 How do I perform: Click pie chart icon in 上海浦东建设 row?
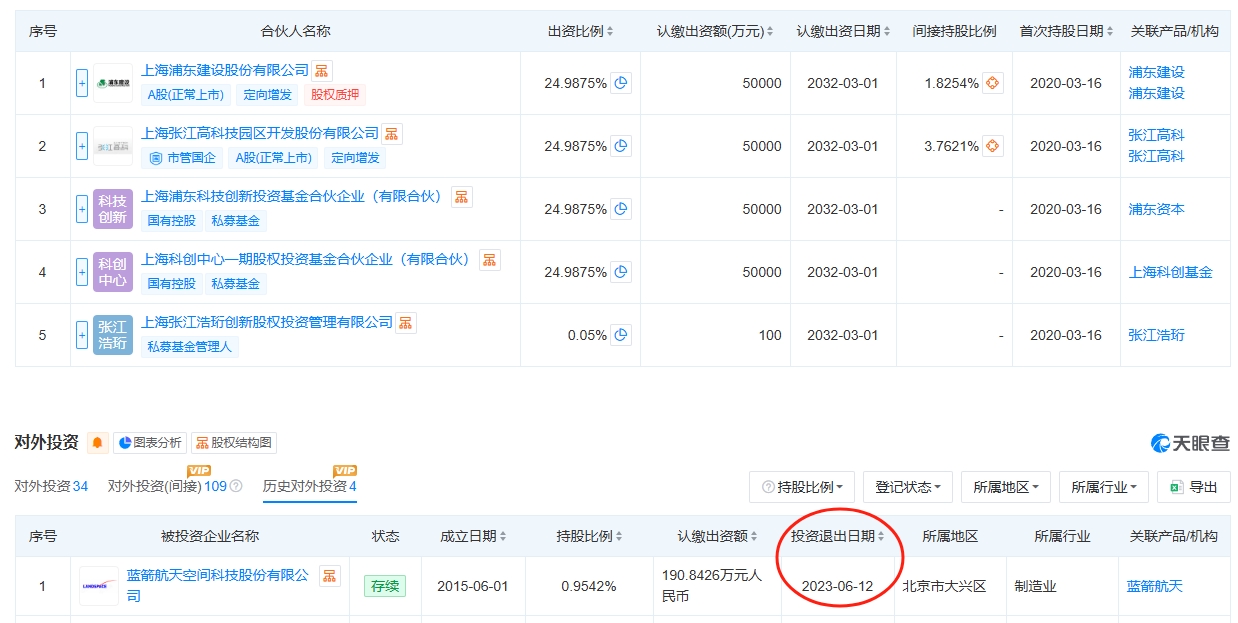pyautogui.click(x=621, y=83)
